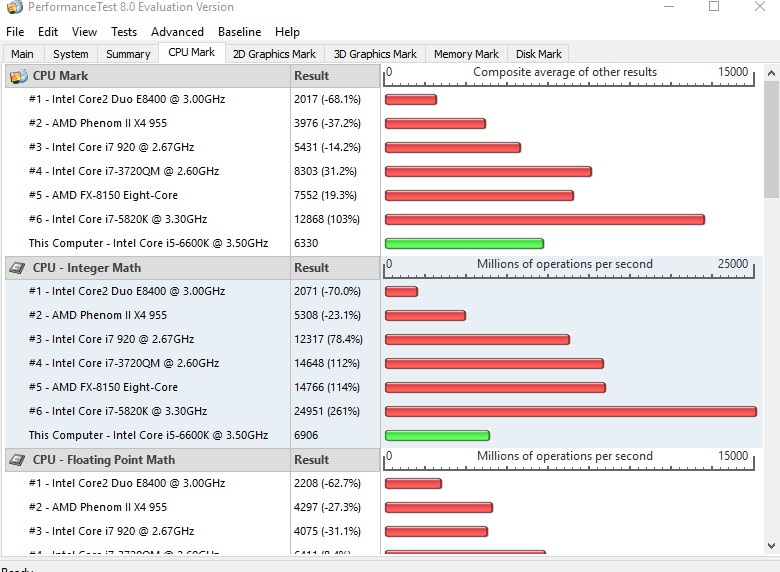Image resolution: width=780 pixels, height=572 pixels.
Task: Open the Help menu
Action: pyautogui.click(x=287, y=32)
